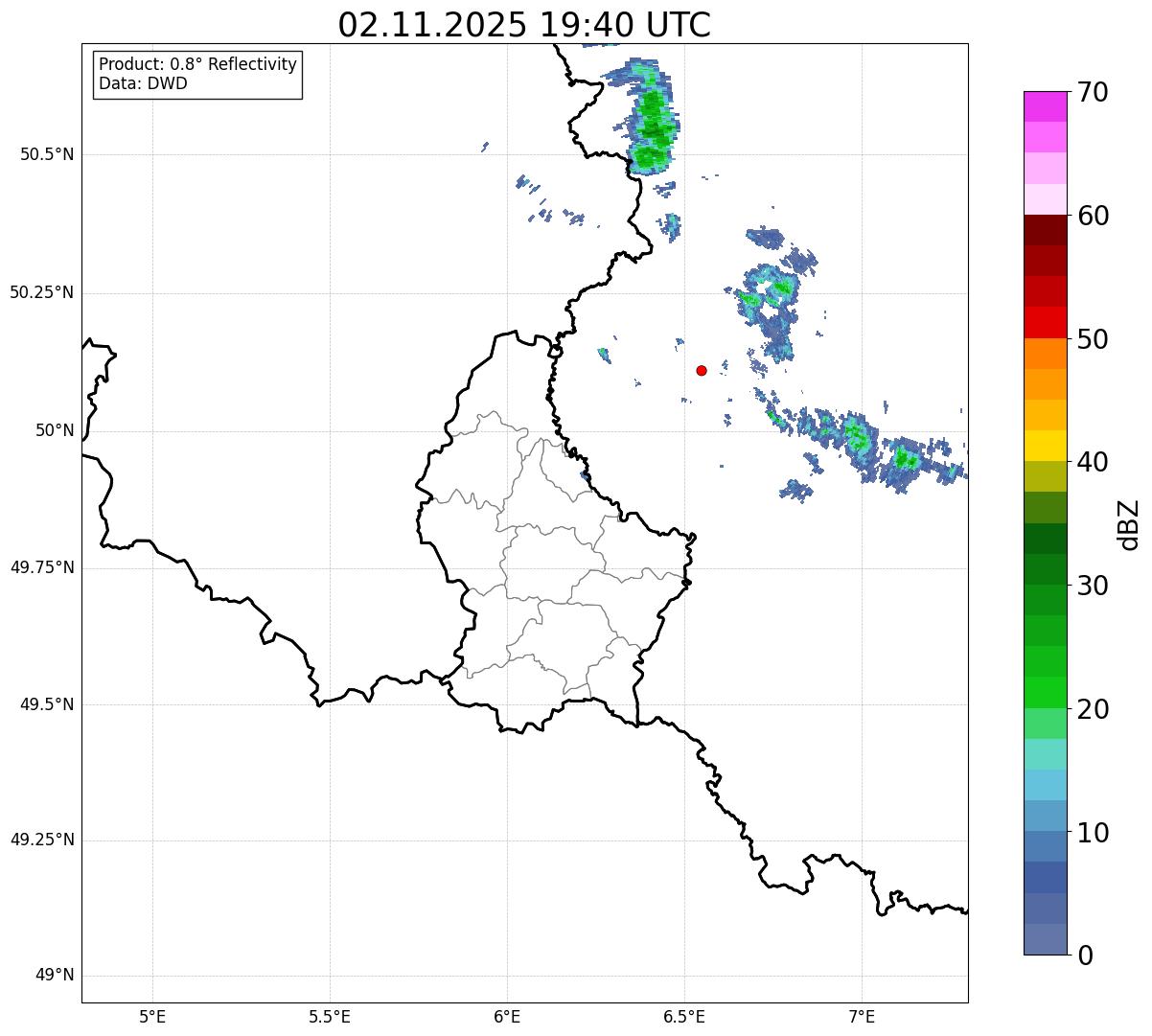Click the dark maroon colorbar segment
Viewport: 1152px width, 1036px height.
click(x=1045, y=230)
